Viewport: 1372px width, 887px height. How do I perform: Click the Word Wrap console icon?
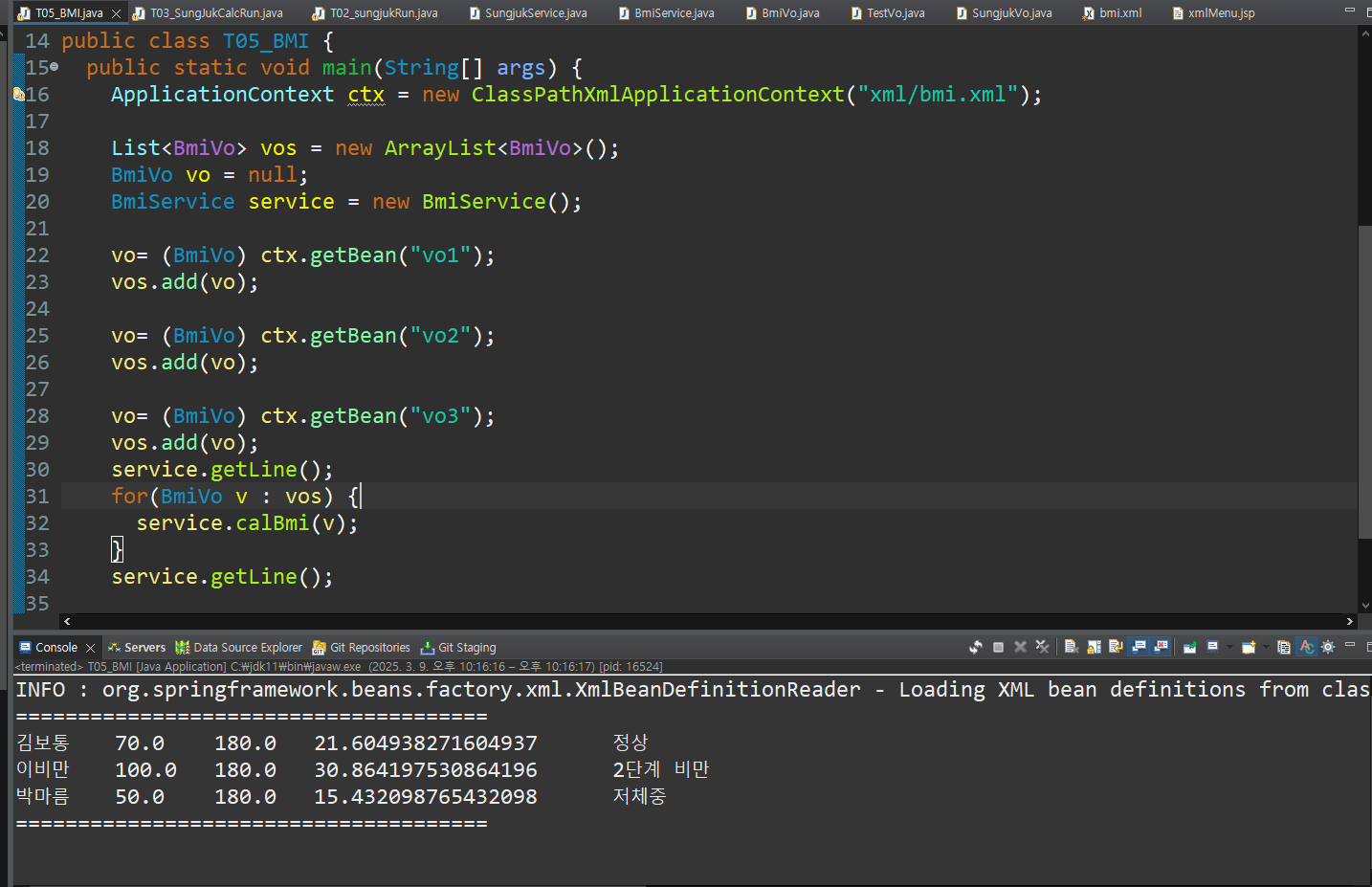(1116, 648)
